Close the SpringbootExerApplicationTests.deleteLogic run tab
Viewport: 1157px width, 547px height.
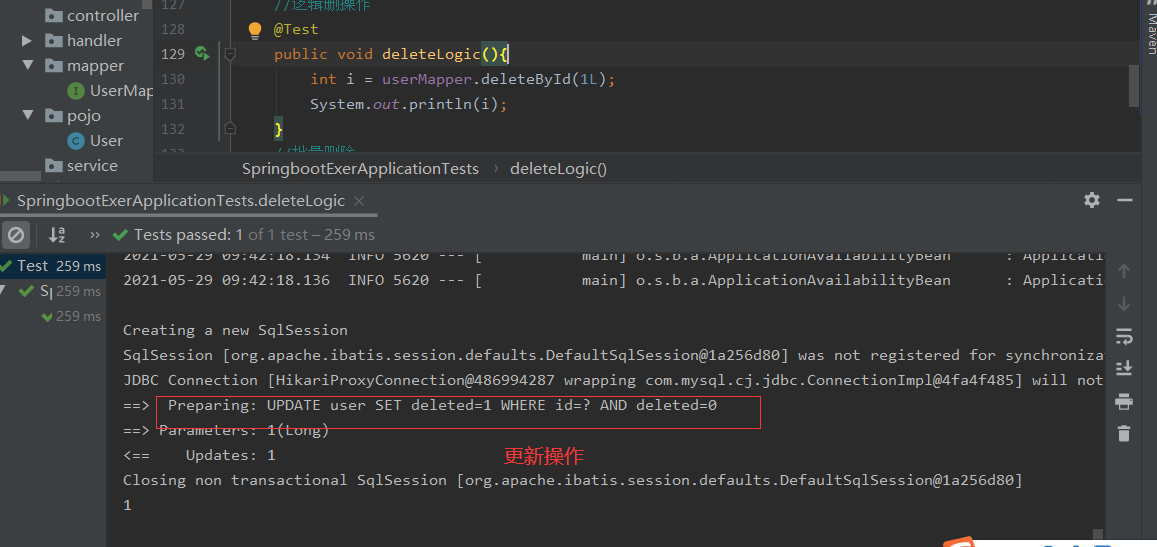tap(359, 201)
